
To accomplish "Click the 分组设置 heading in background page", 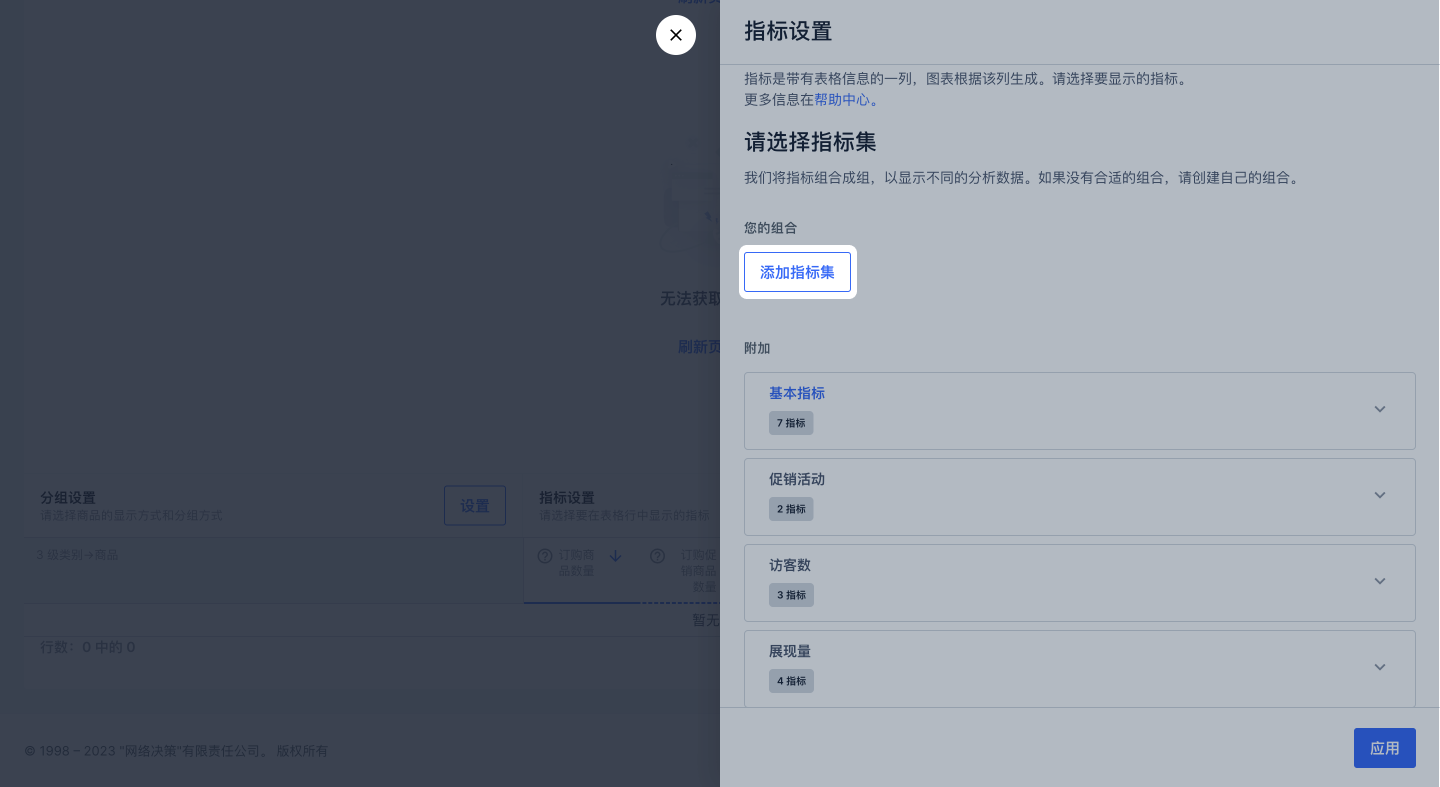I will [68, 498].
